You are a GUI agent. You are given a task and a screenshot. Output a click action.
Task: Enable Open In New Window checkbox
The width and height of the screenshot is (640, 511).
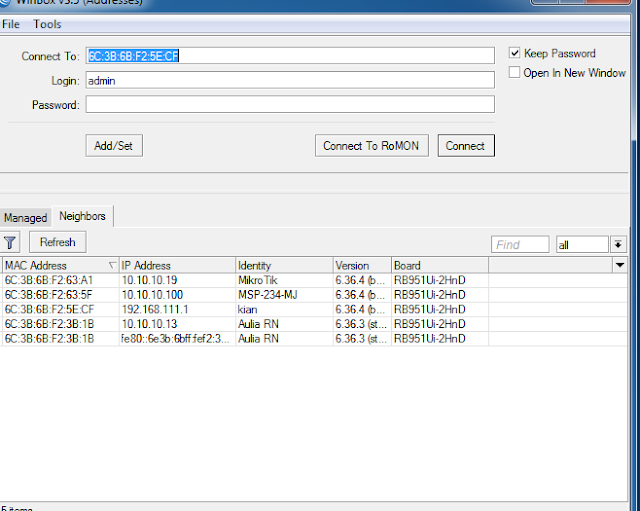[x=514, y=73]
